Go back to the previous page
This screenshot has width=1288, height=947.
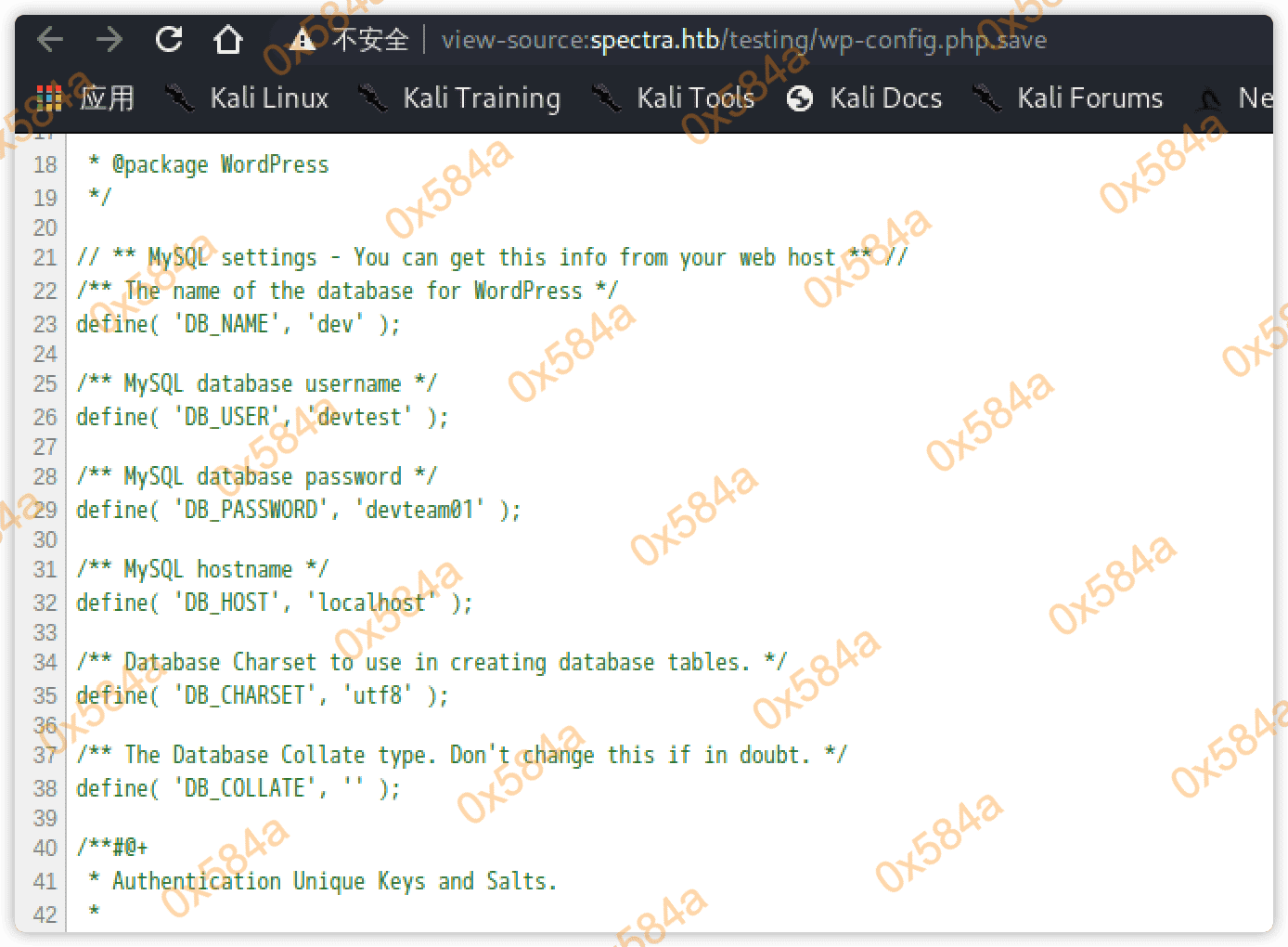50,40
